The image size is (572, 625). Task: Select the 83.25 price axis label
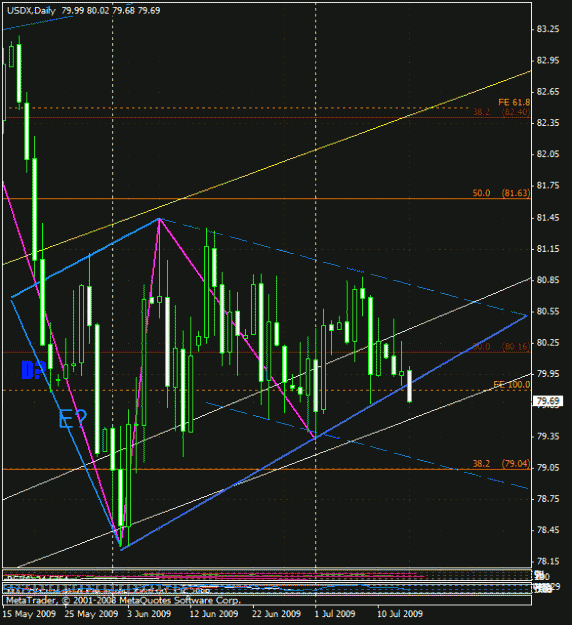(x=548, y=29)
